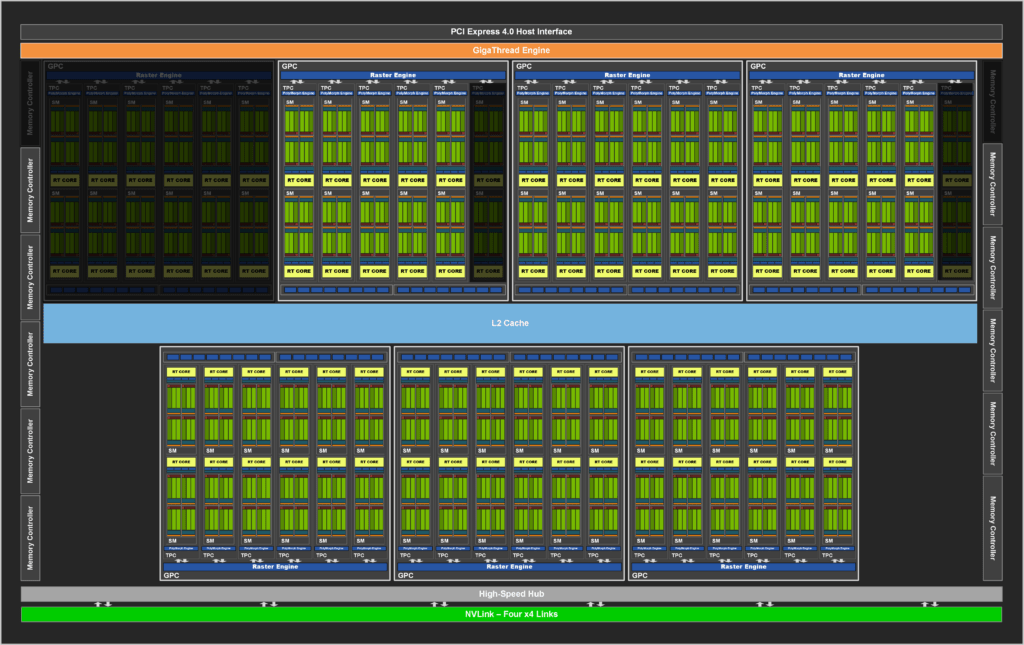Click topmost dimmed Memory Controller on left side
Viewport: 1024px width, 645px height.
tap(30, 103)
